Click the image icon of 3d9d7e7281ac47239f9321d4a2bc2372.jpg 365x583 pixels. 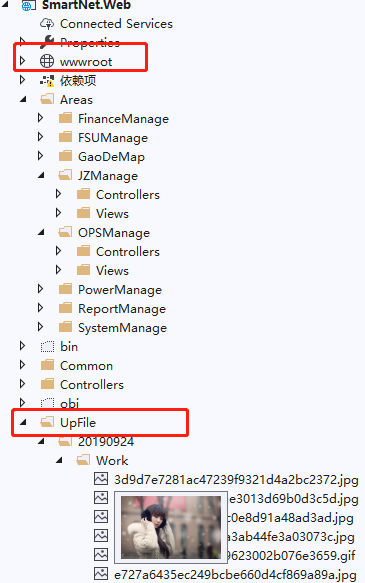coord(101,479)
